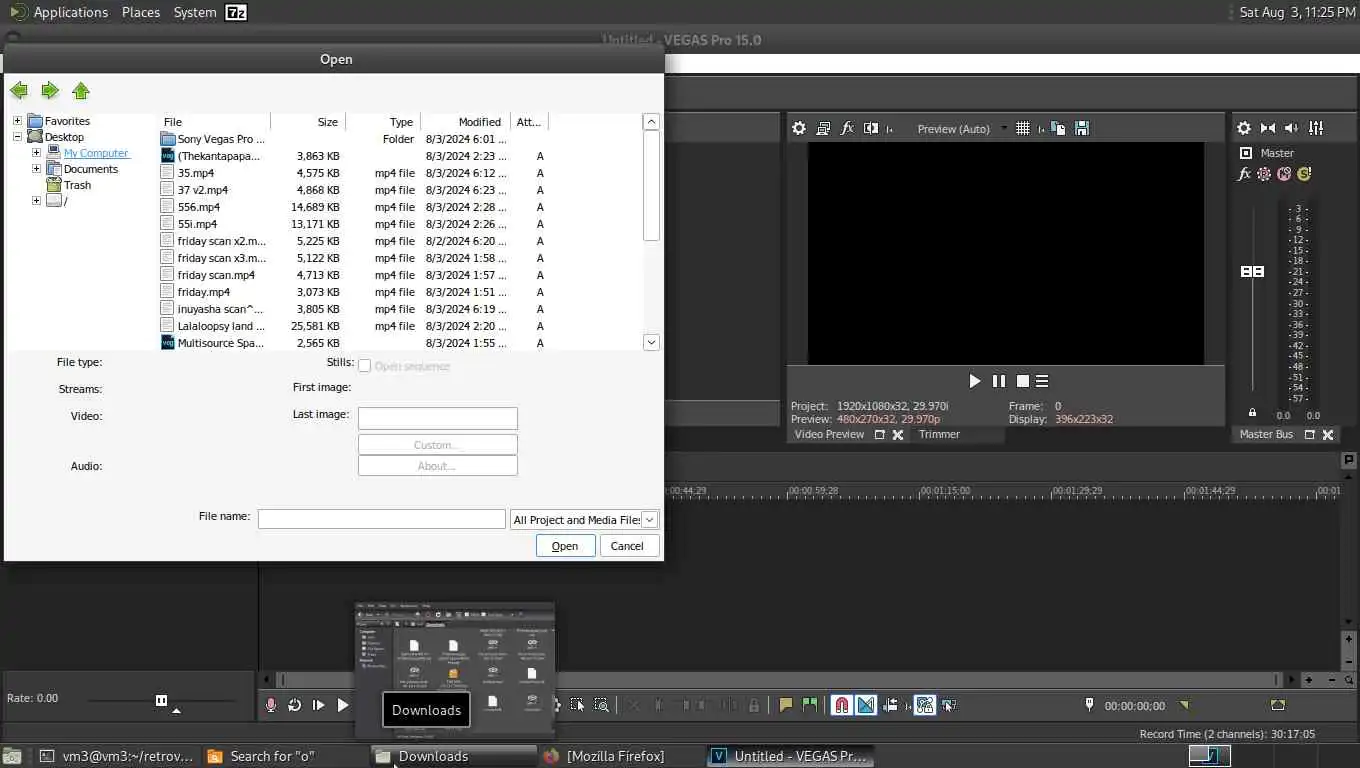Click the timeline horizontal scrollbar
This screenshot has height=768, width=1360.
pyautogui.click(x=778, y=680)
